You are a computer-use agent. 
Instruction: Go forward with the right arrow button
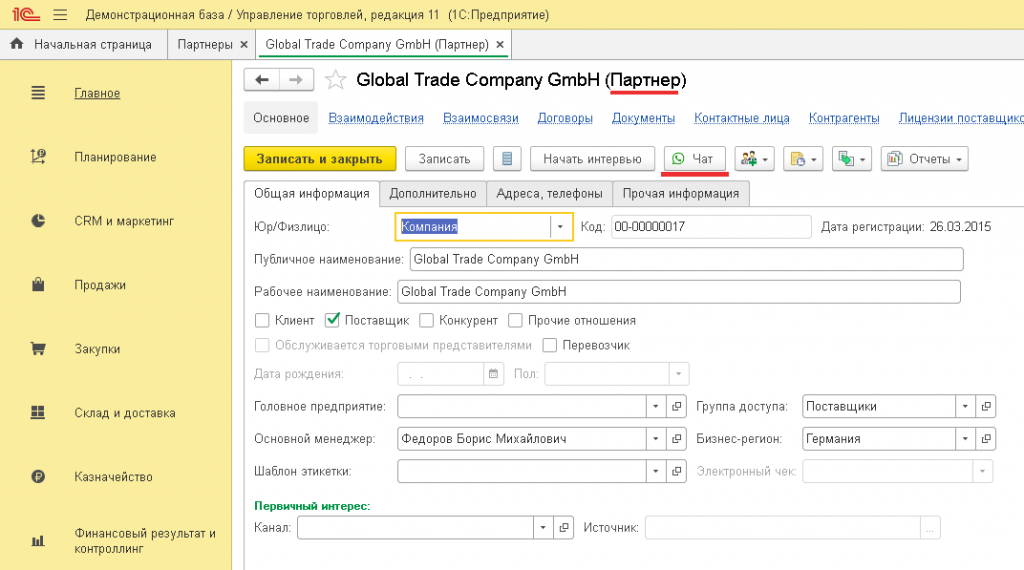point(296,80)
